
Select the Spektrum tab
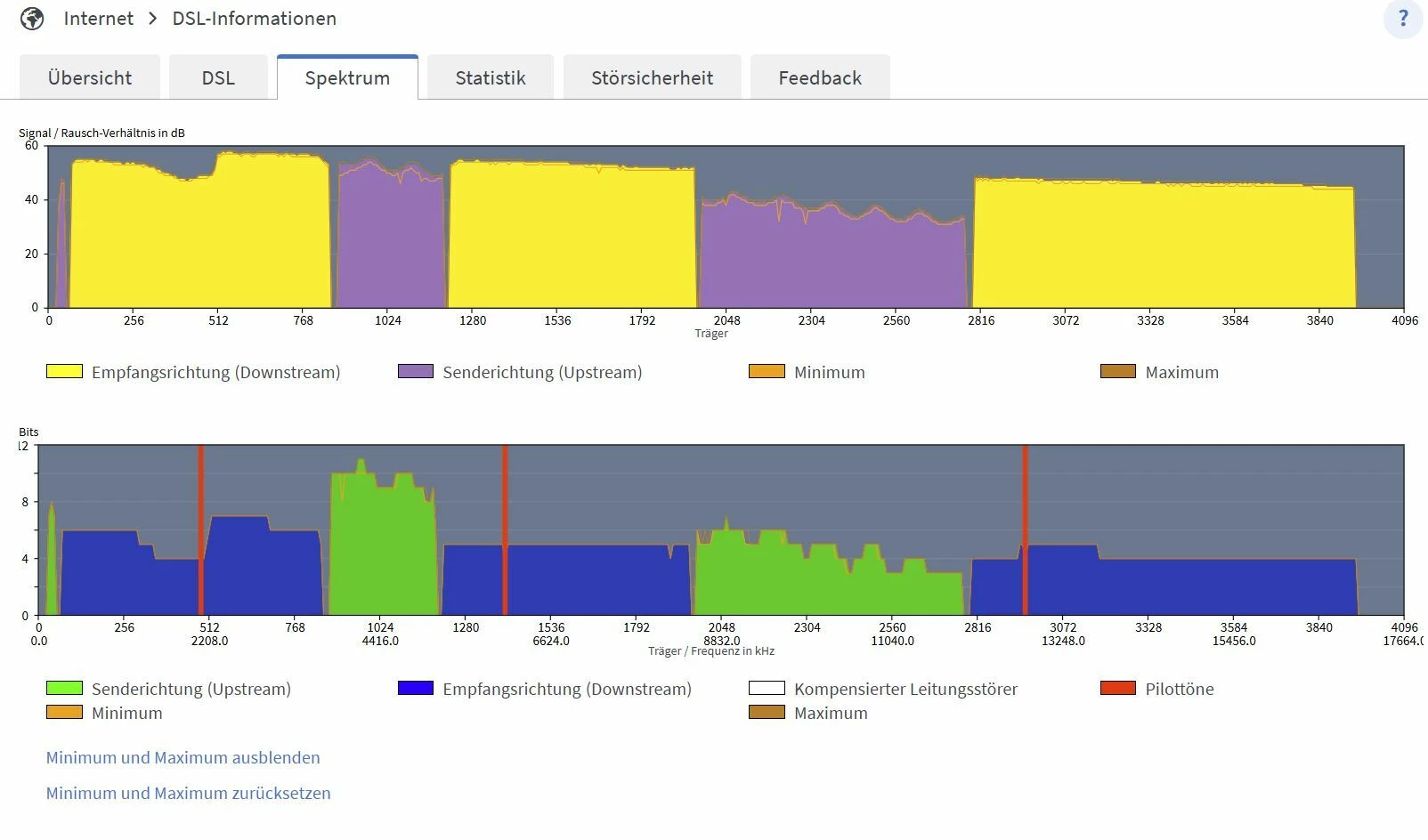pos(347,77)
